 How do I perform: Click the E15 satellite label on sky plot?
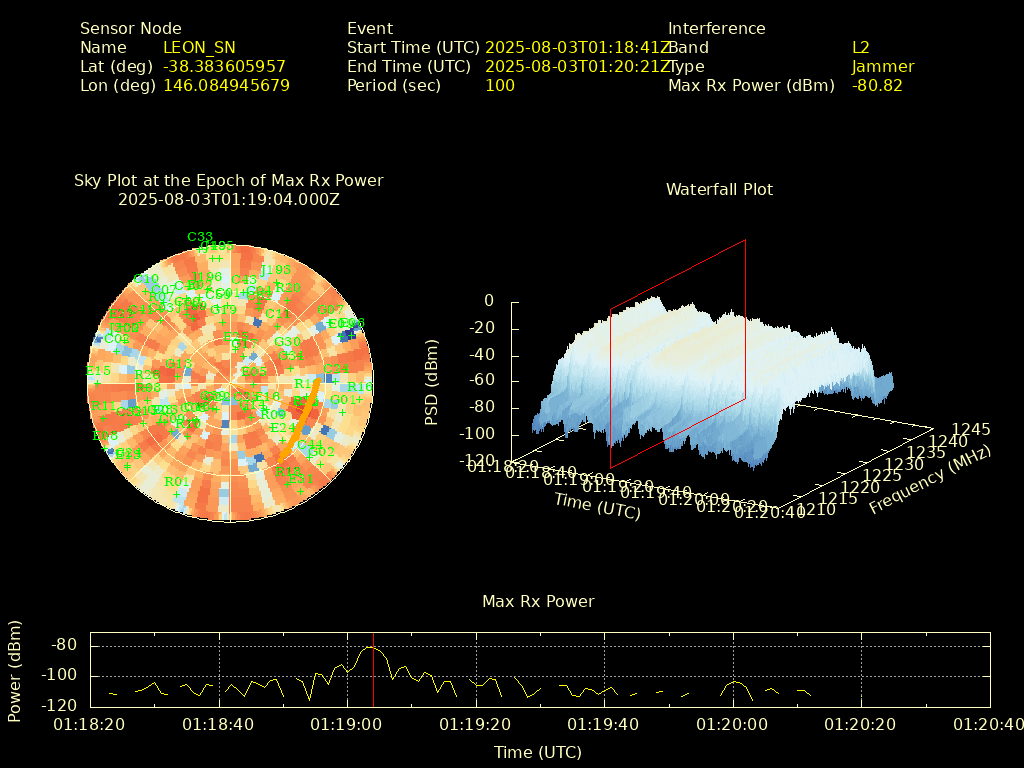[x=98, y=371]
